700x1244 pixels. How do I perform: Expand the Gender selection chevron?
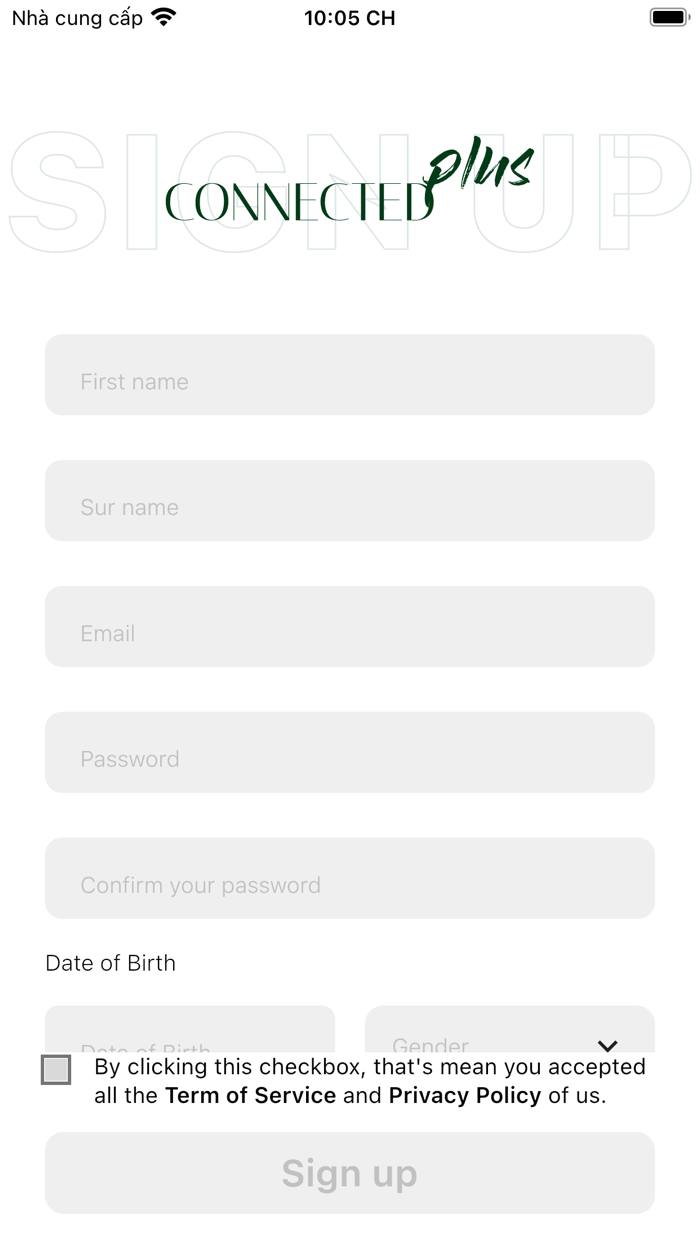point(607,1045)
